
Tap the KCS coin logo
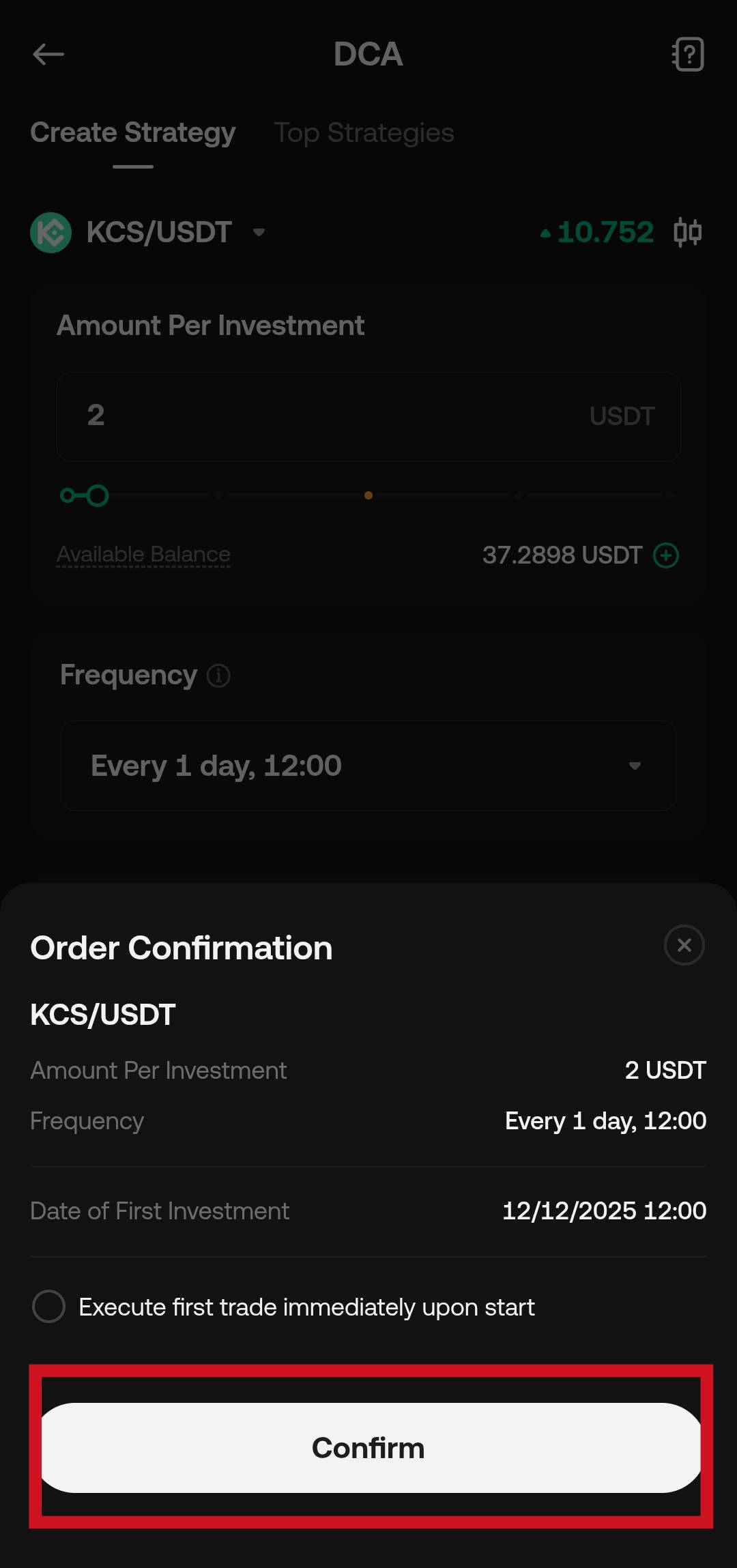point(51,233)
